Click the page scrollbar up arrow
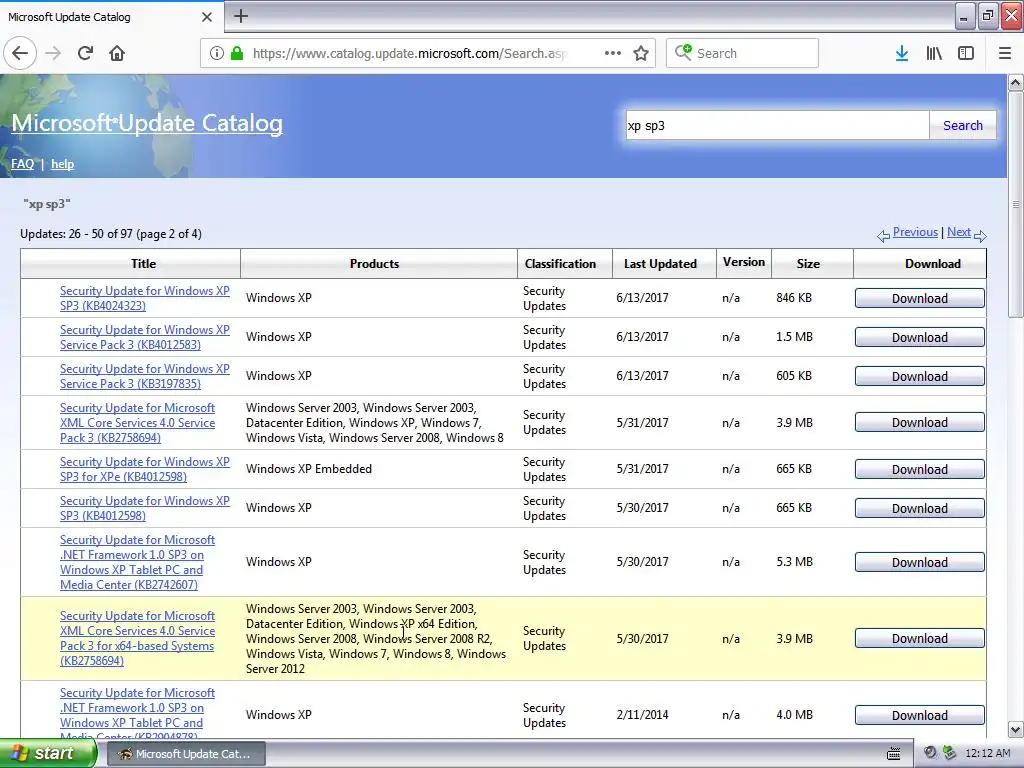This screenshot has height=768, width=1024. [x=1016, y=82]
